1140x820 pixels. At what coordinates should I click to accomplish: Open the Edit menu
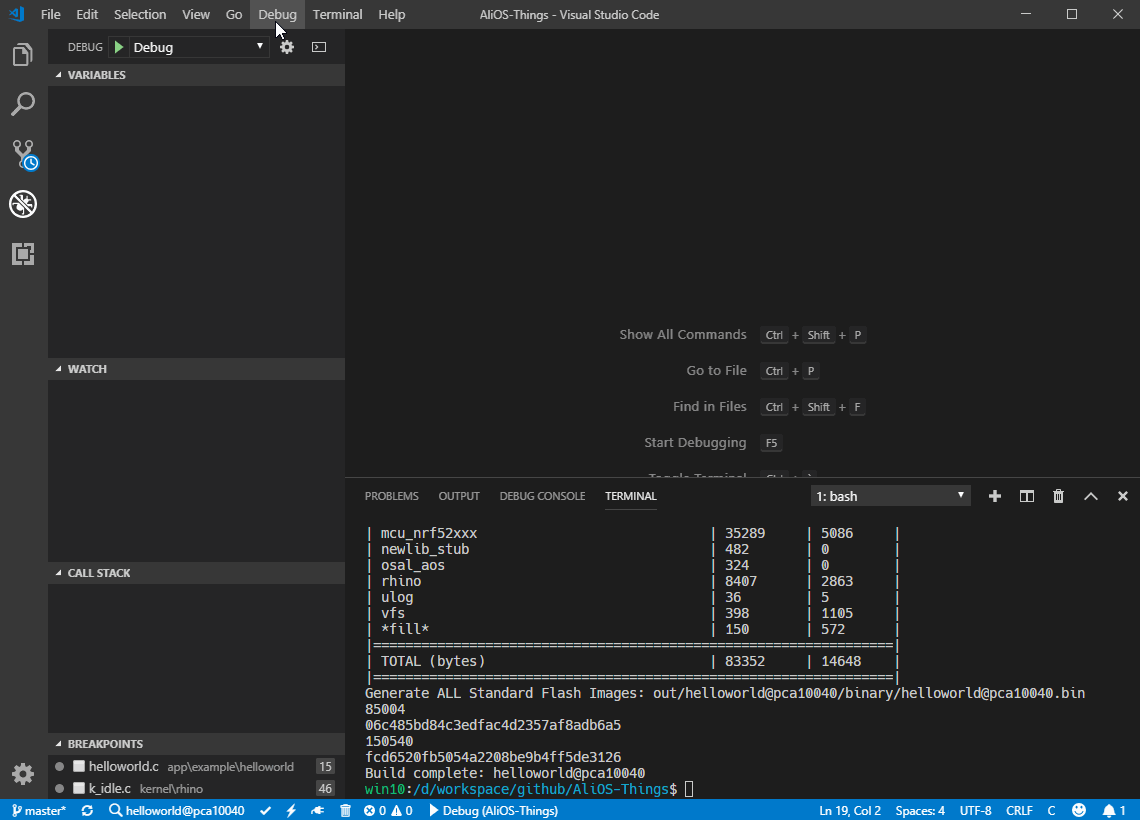[x=87, y=15]
